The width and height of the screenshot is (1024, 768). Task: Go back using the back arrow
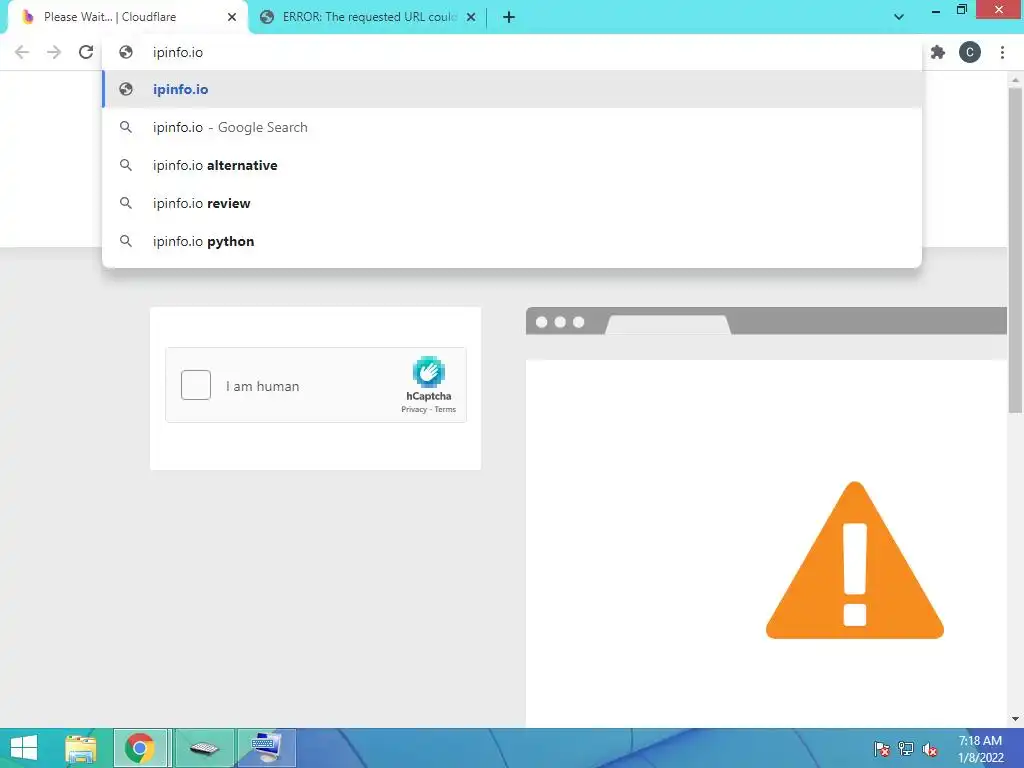[x=22, y=52]
